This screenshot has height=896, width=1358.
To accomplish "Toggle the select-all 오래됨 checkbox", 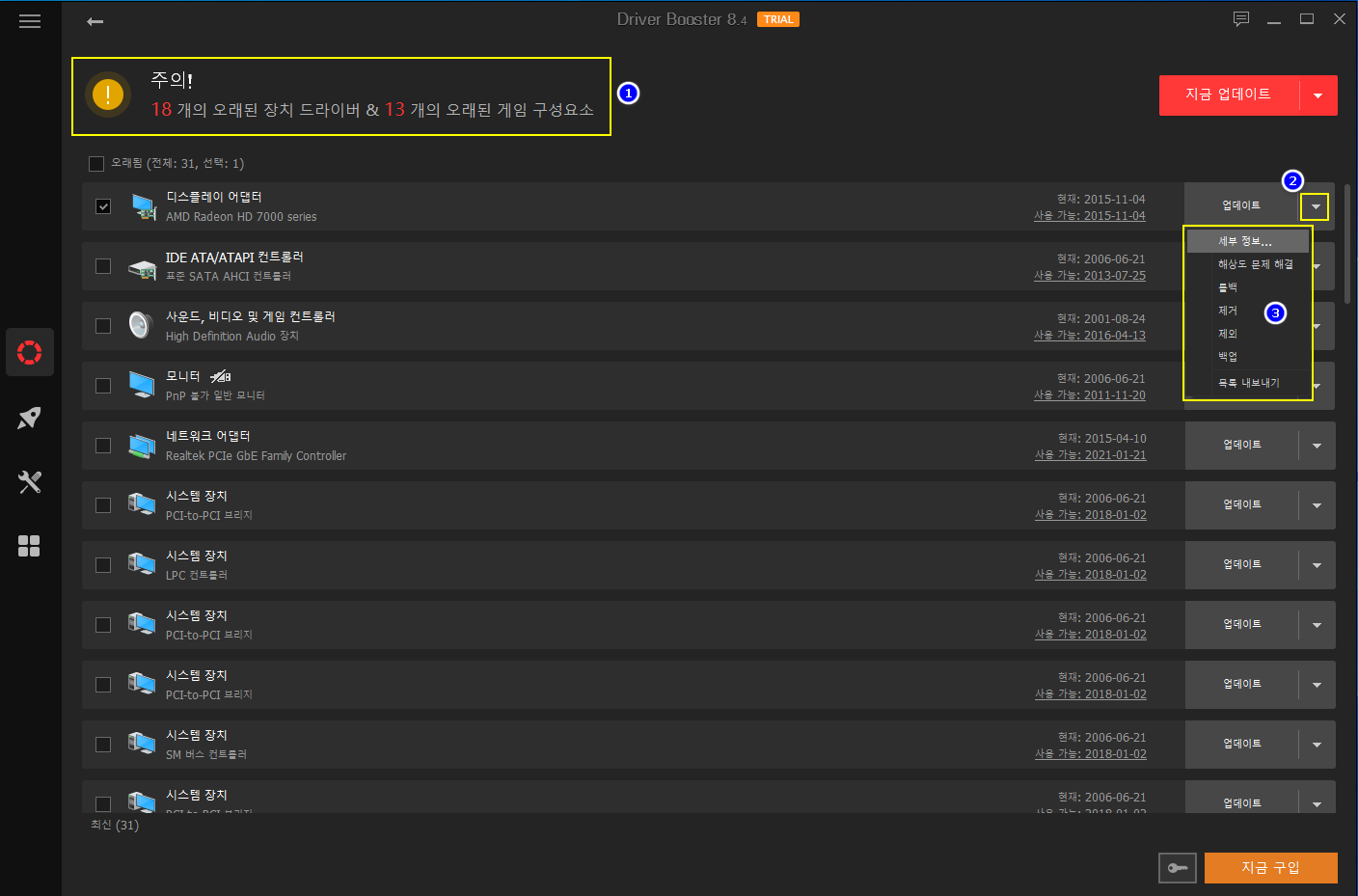I will point(96,164).
